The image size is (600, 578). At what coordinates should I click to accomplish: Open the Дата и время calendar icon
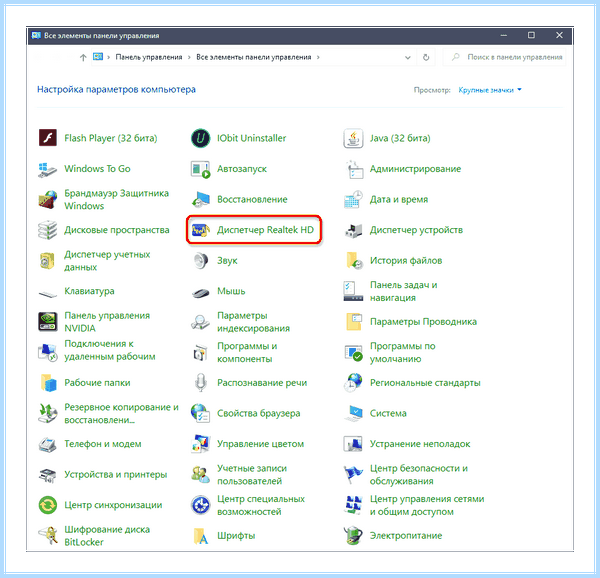[x=353, y=199]
